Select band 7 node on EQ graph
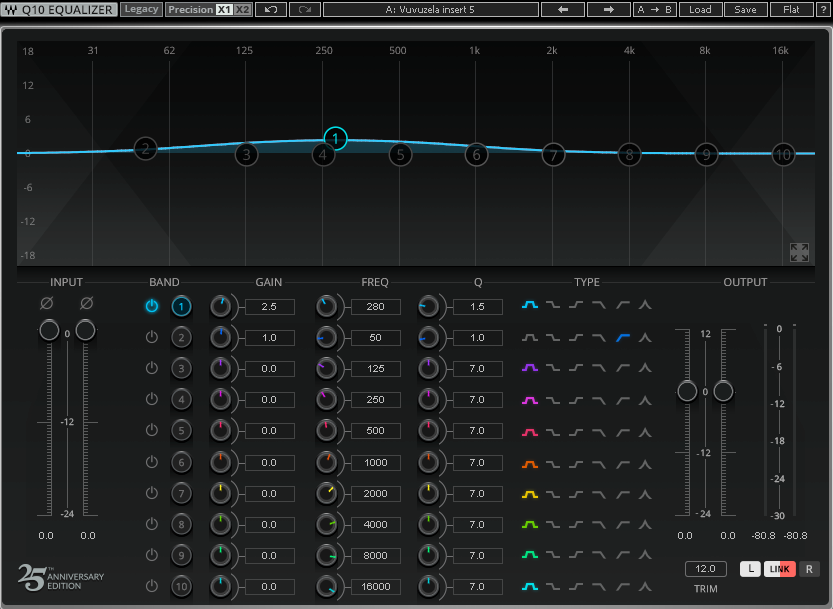Screen dimensions: 833x609 (x=553, y=155)
